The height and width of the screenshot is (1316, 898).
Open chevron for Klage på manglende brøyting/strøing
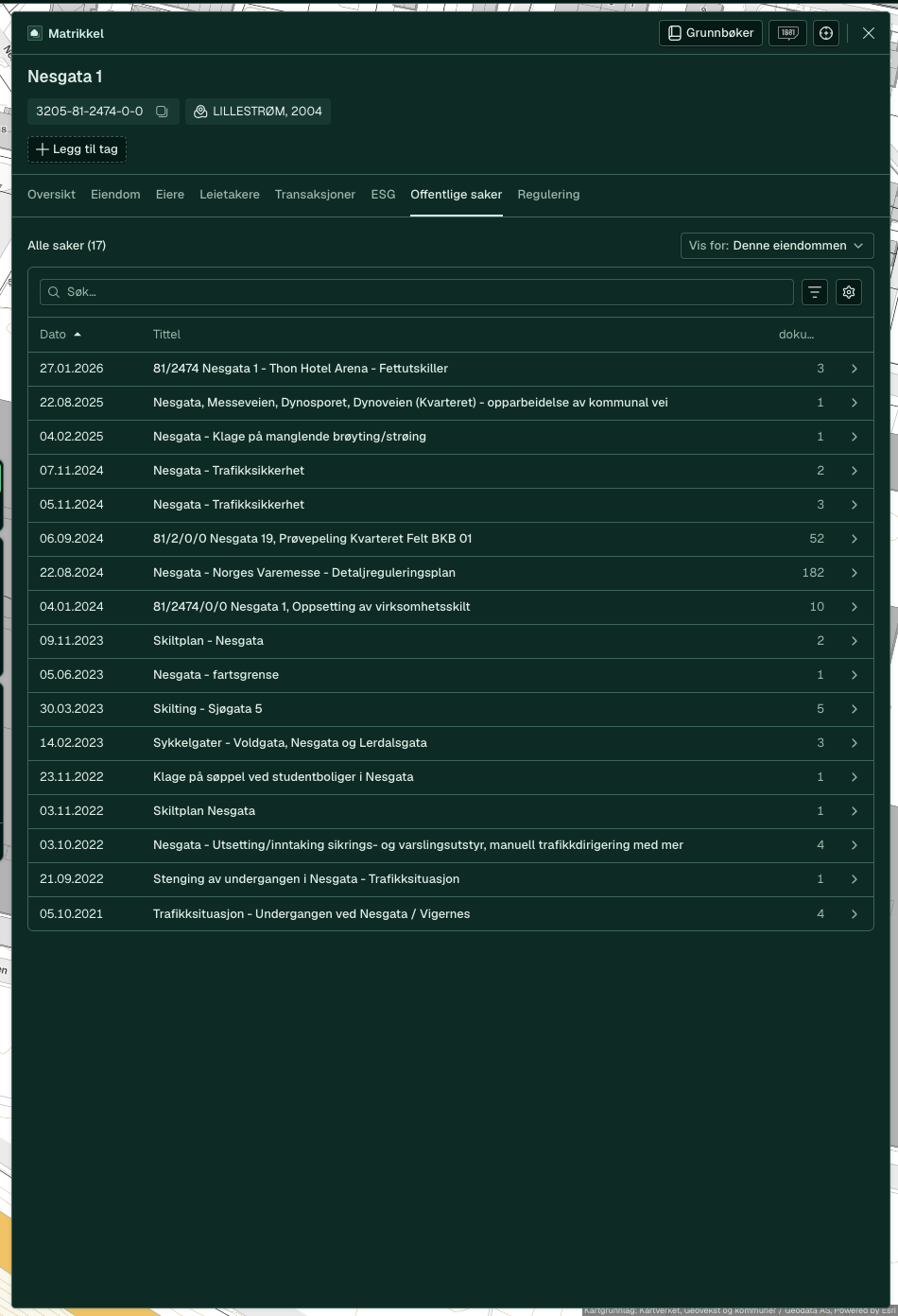pyautogui.click(x=855, y=437)
